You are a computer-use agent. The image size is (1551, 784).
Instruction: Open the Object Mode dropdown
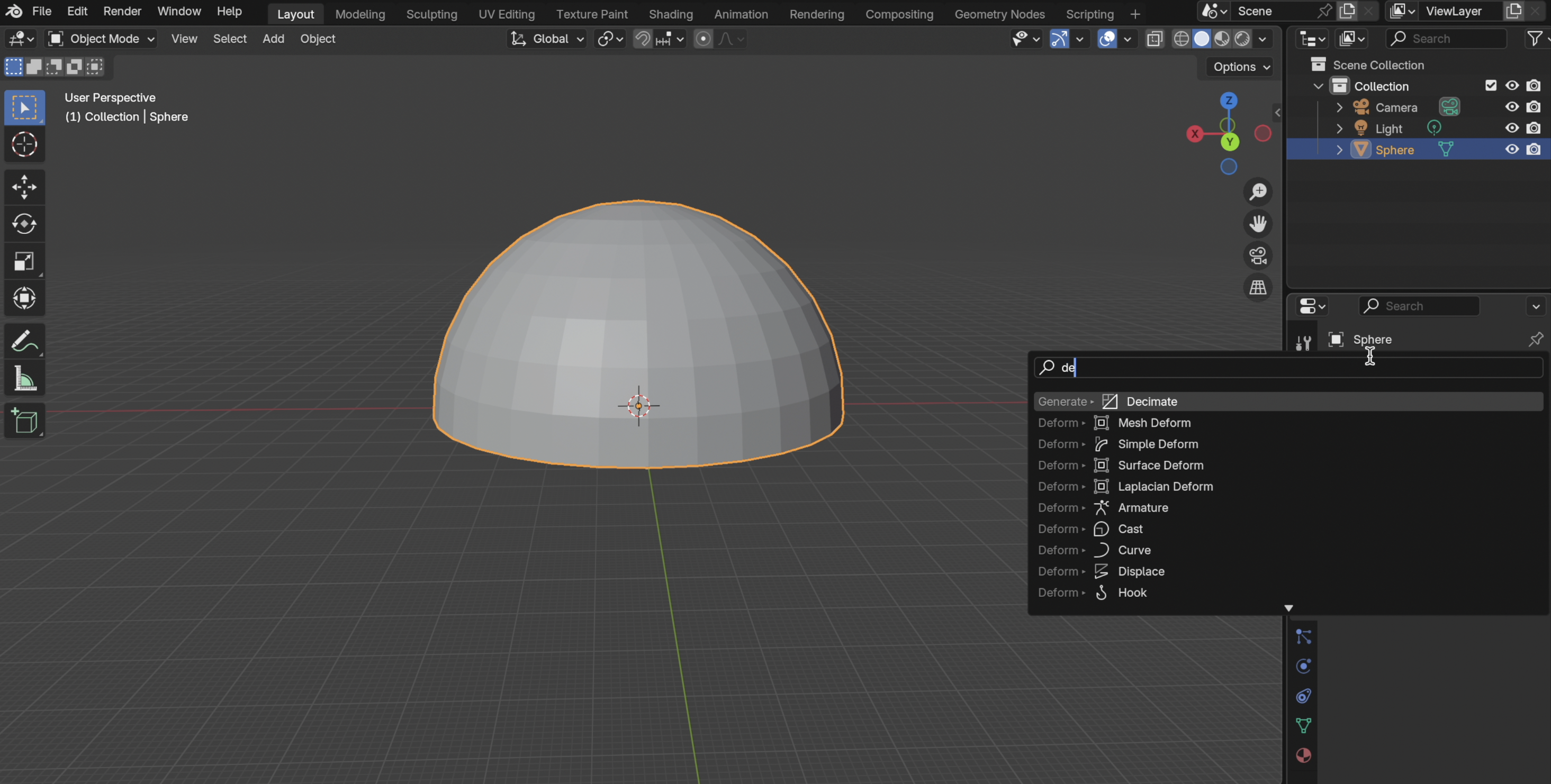pyautogui.click(x=102, y=39)
